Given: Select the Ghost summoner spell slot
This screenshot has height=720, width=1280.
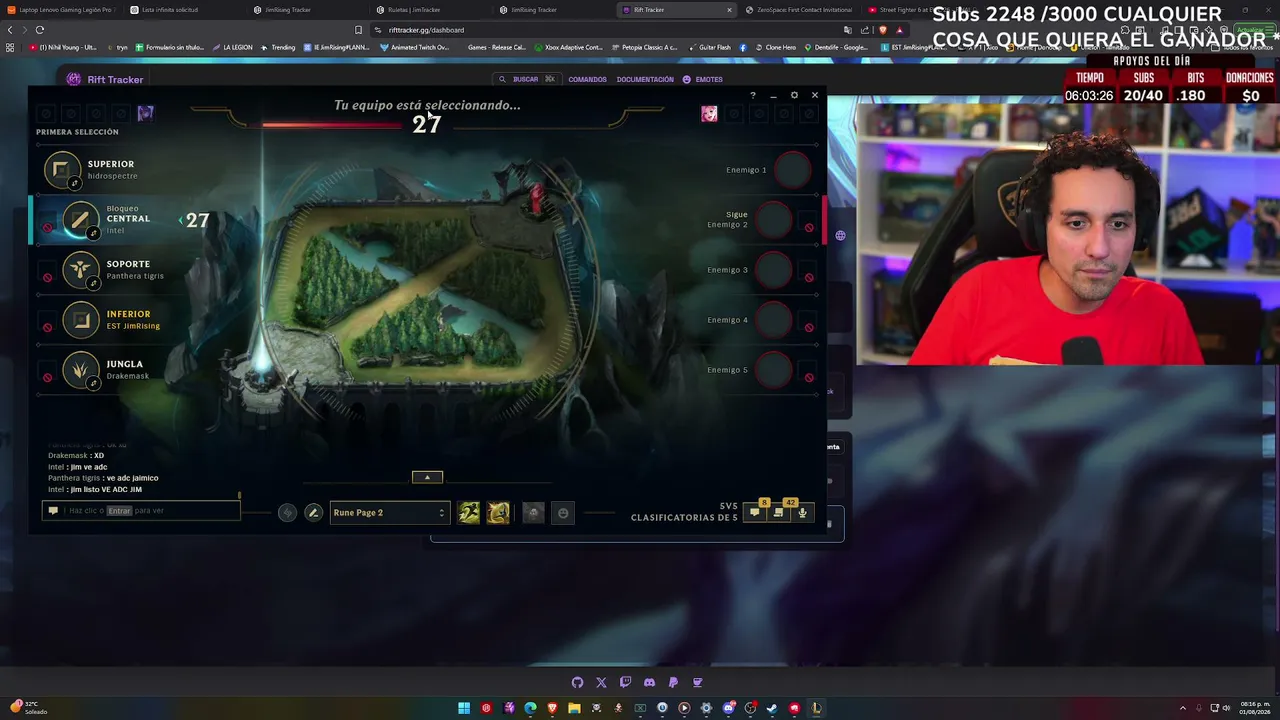Looking at the screenshot, I should pos(468,513).
